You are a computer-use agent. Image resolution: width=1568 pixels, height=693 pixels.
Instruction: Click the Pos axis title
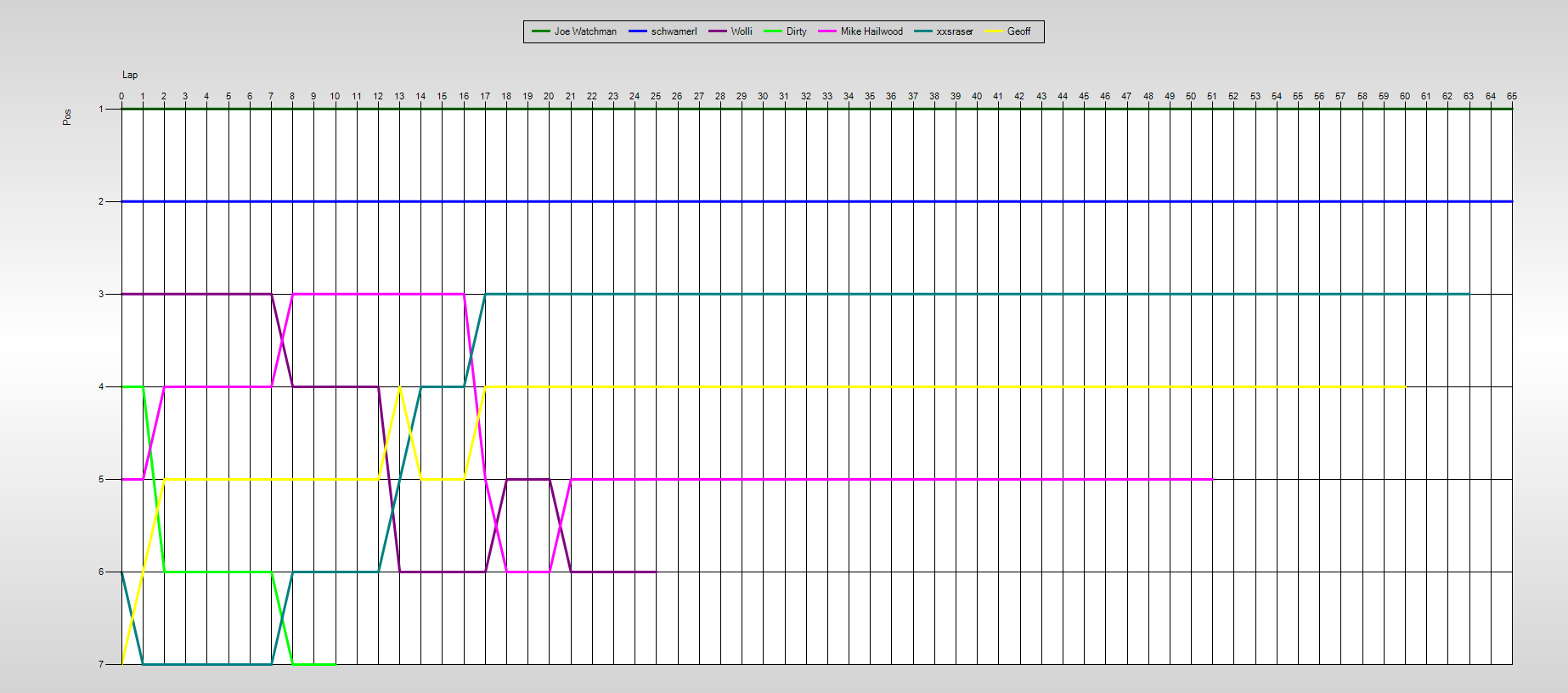click(67, 117)
